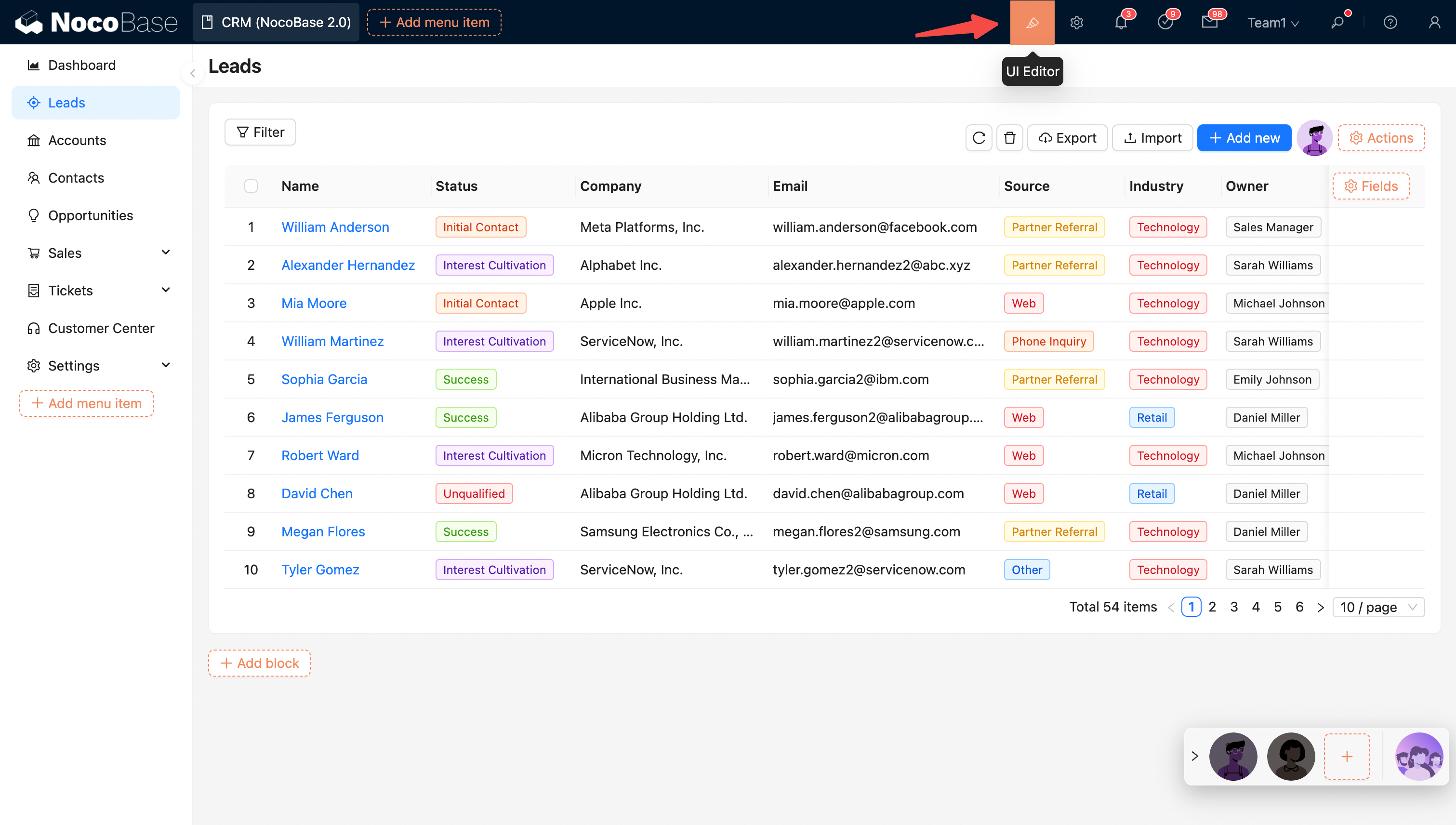Open the help question mark icon

tap(1390, 23)
